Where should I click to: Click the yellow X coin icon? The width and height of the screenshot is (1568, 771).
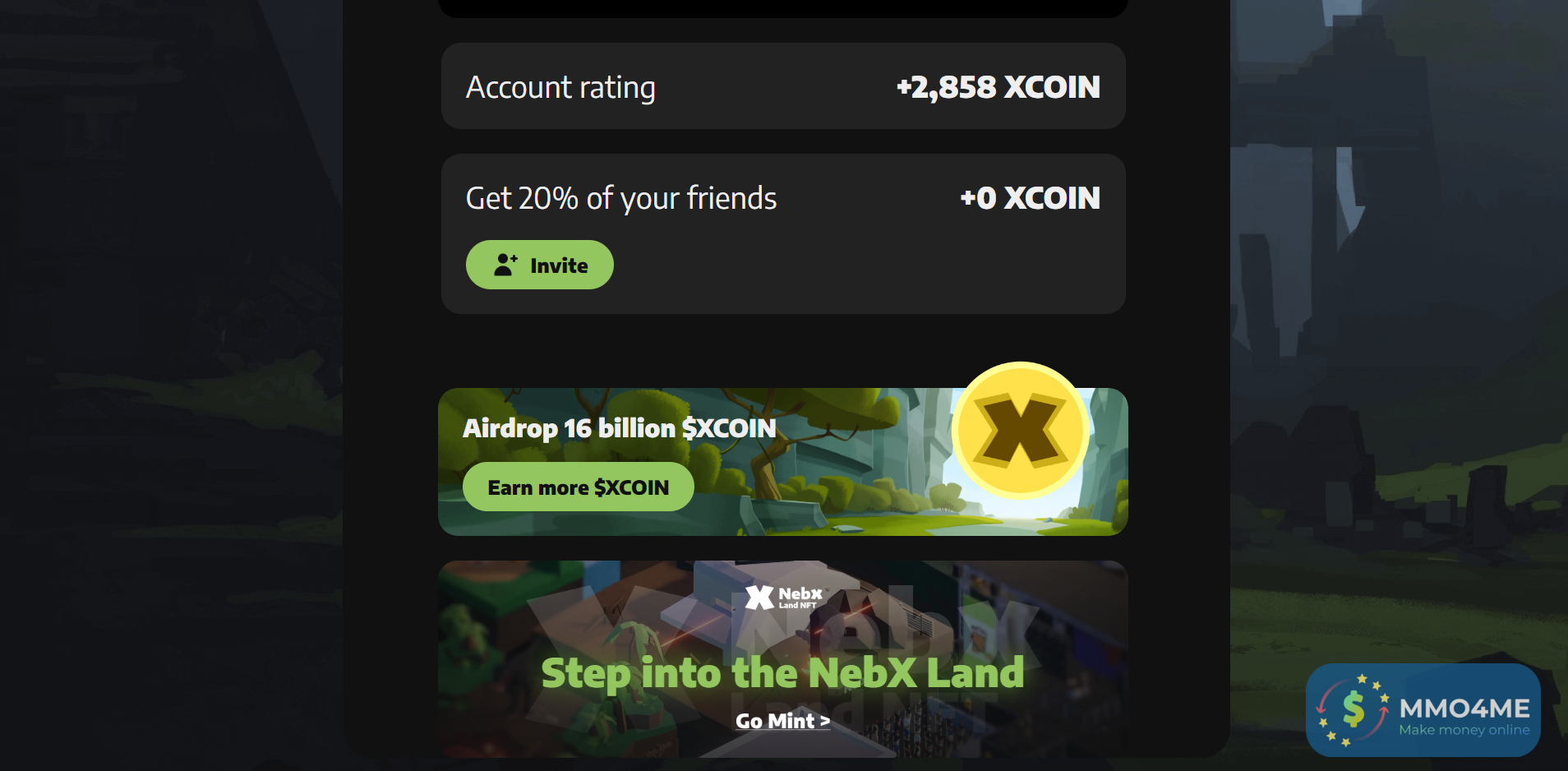click(x=1021, y=431)
